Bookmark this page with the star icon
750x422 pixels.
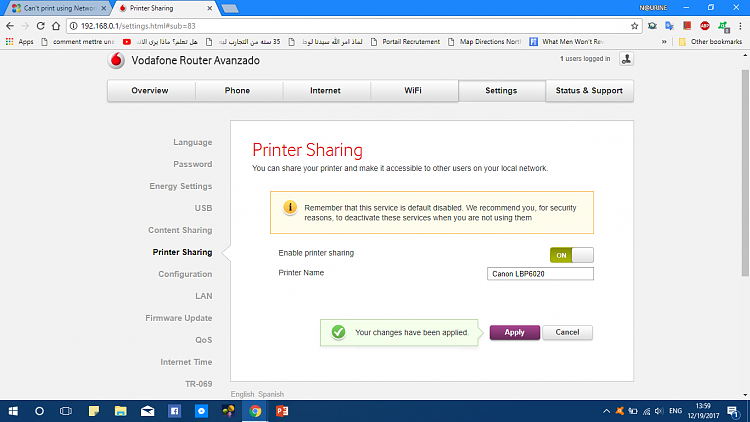(x=634, y=26)
